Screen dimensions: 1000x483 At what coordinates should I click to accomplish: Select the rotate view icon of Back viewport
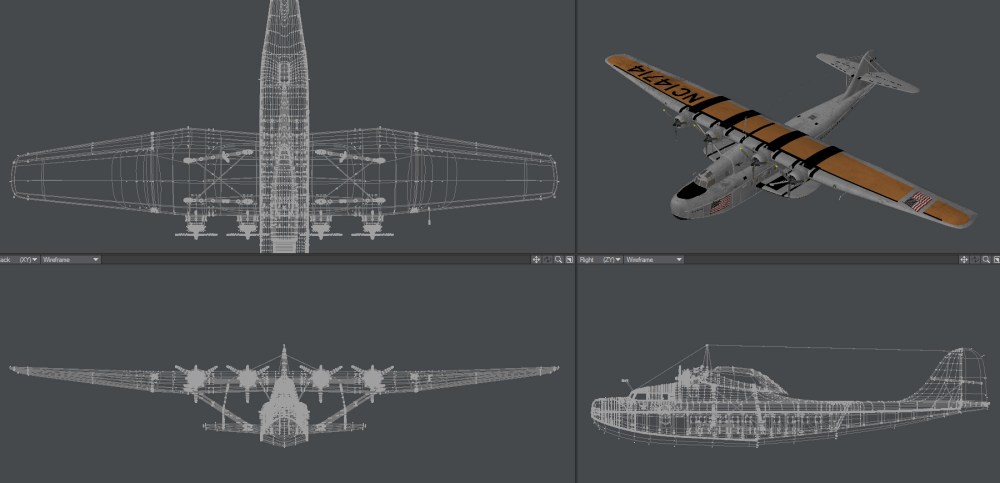pos(547,260)
